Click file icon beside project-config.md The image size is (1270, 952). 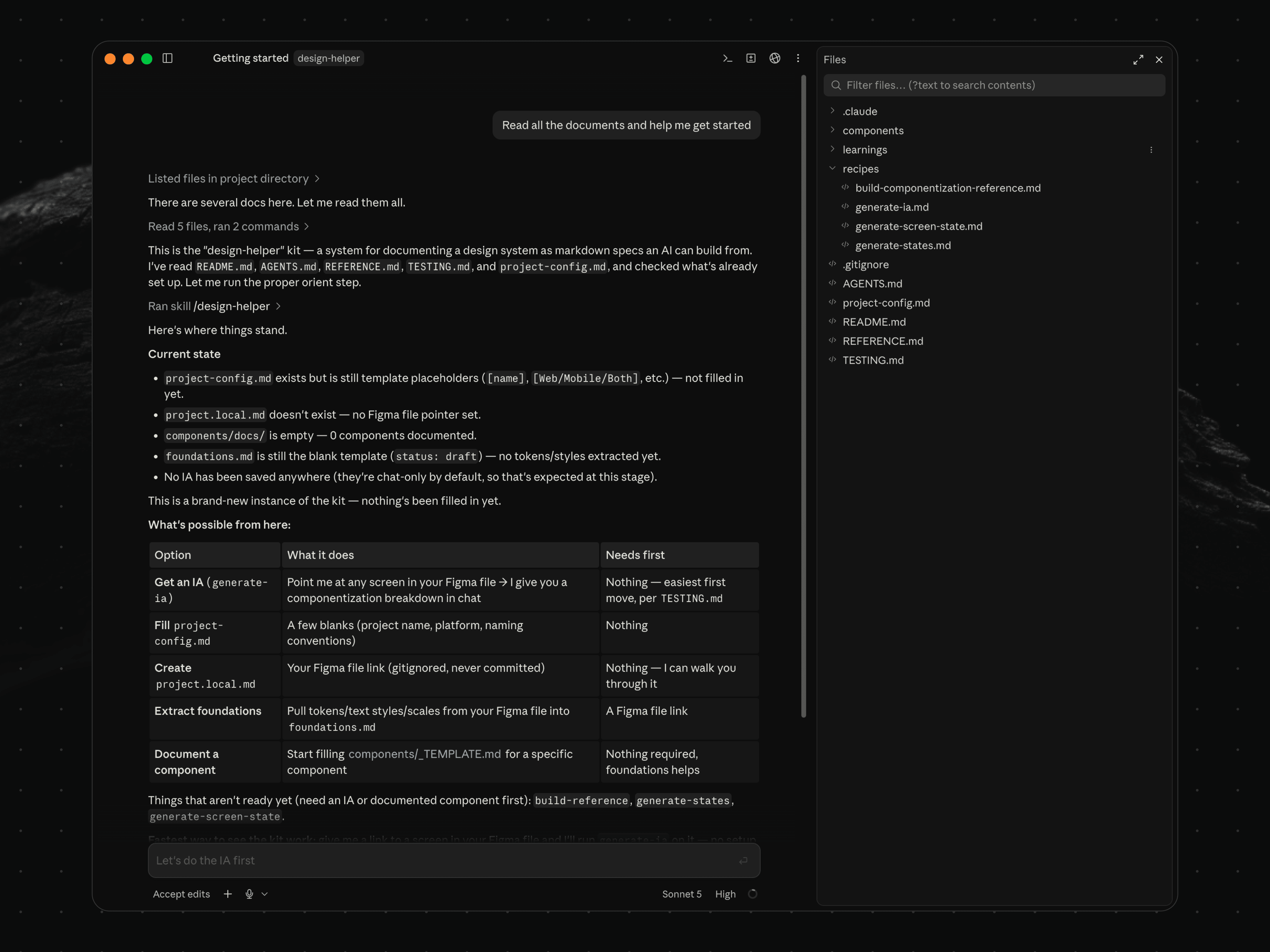833,302
